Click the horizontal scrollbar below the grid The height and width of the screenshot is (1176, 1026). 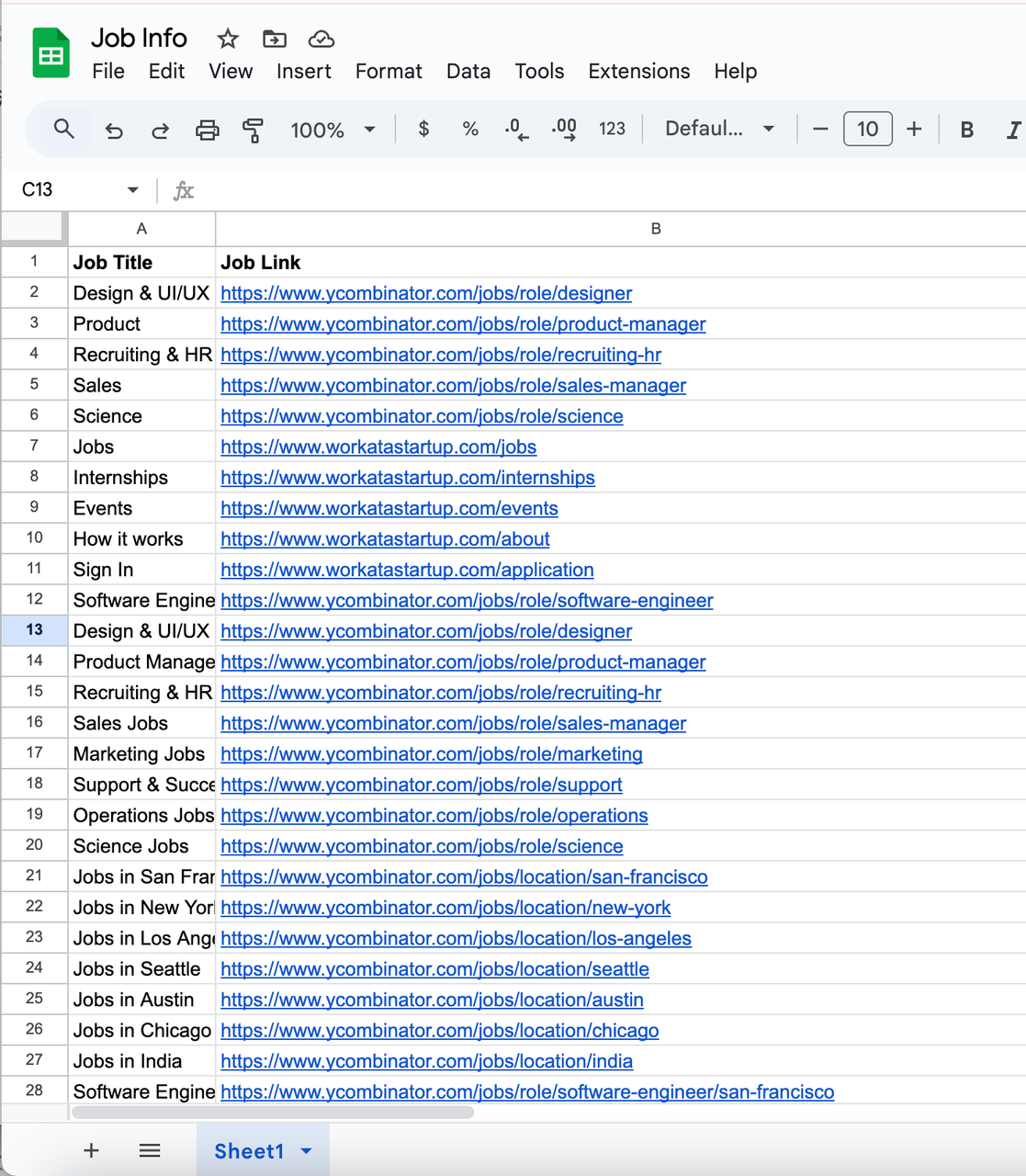pyautogui.click(x=273, y=1113)
